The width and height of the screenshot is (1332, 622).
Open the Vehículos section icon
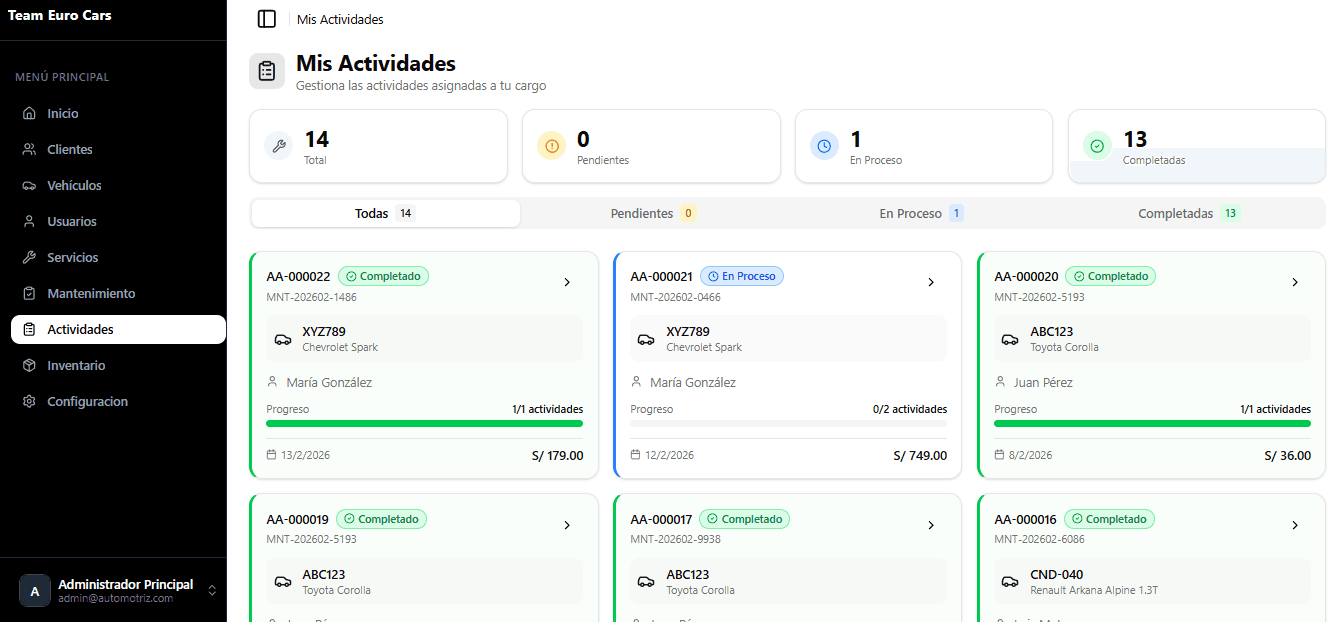pyautogui.click(x=28, y=185)
